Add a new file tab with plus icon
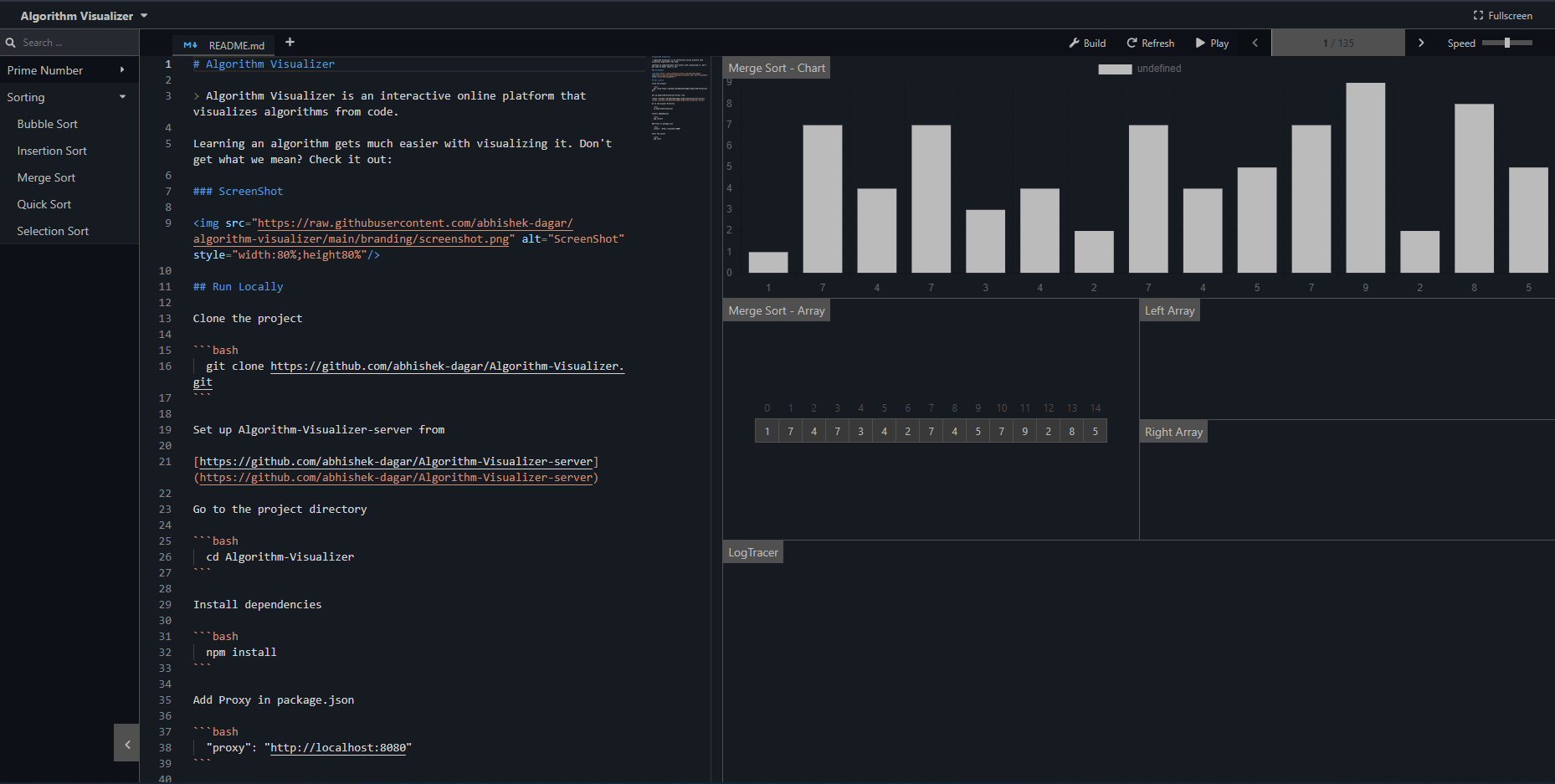Image resolution: width=1555 pixels, height=784 pixels. pyautogui.click(x=290, y=43)
